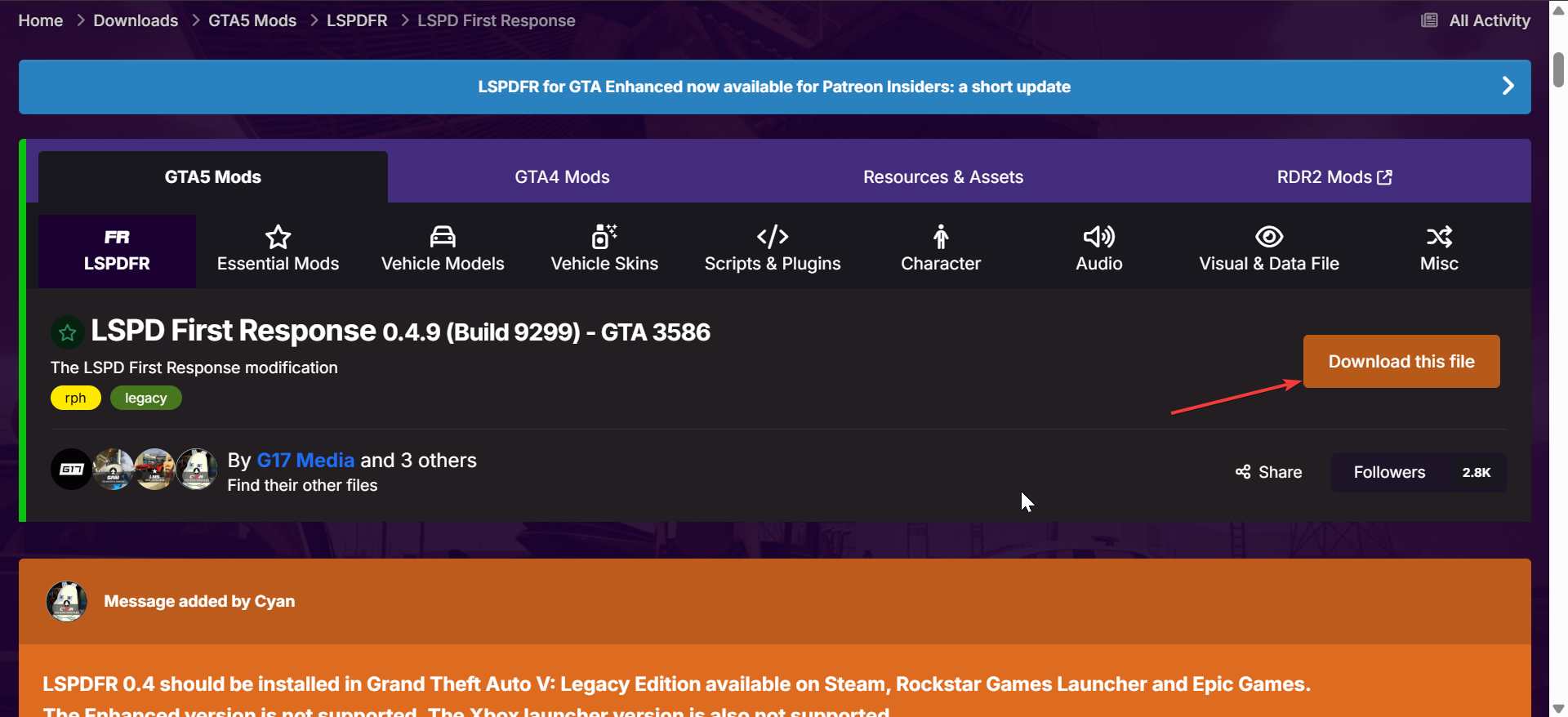Select the Character person icon
The width and height of the screenshot is (1568, 717).
(x=941, y=237)
